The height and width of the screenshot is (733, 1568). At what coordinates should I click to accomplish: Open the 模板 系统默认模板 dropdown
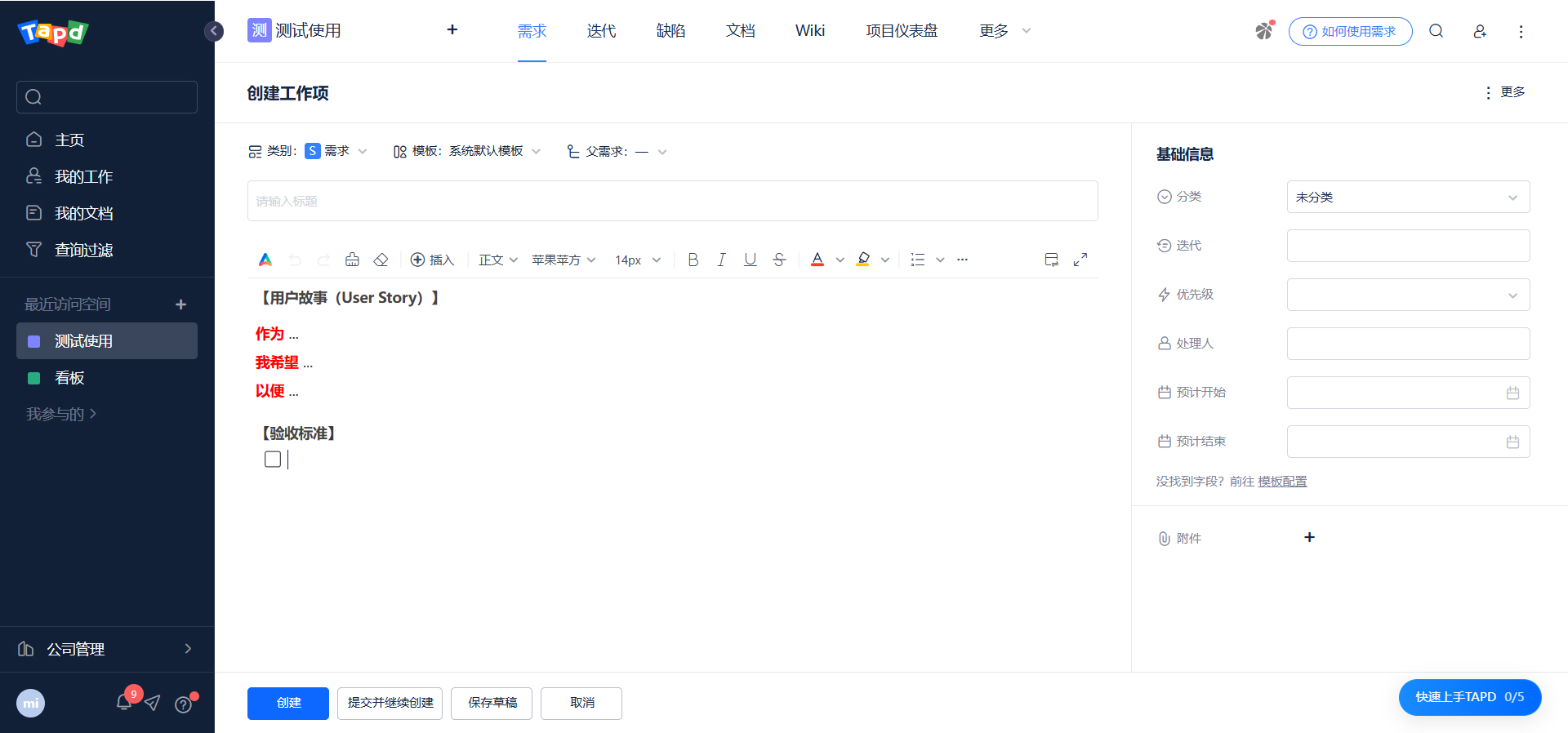coord(494,151)
